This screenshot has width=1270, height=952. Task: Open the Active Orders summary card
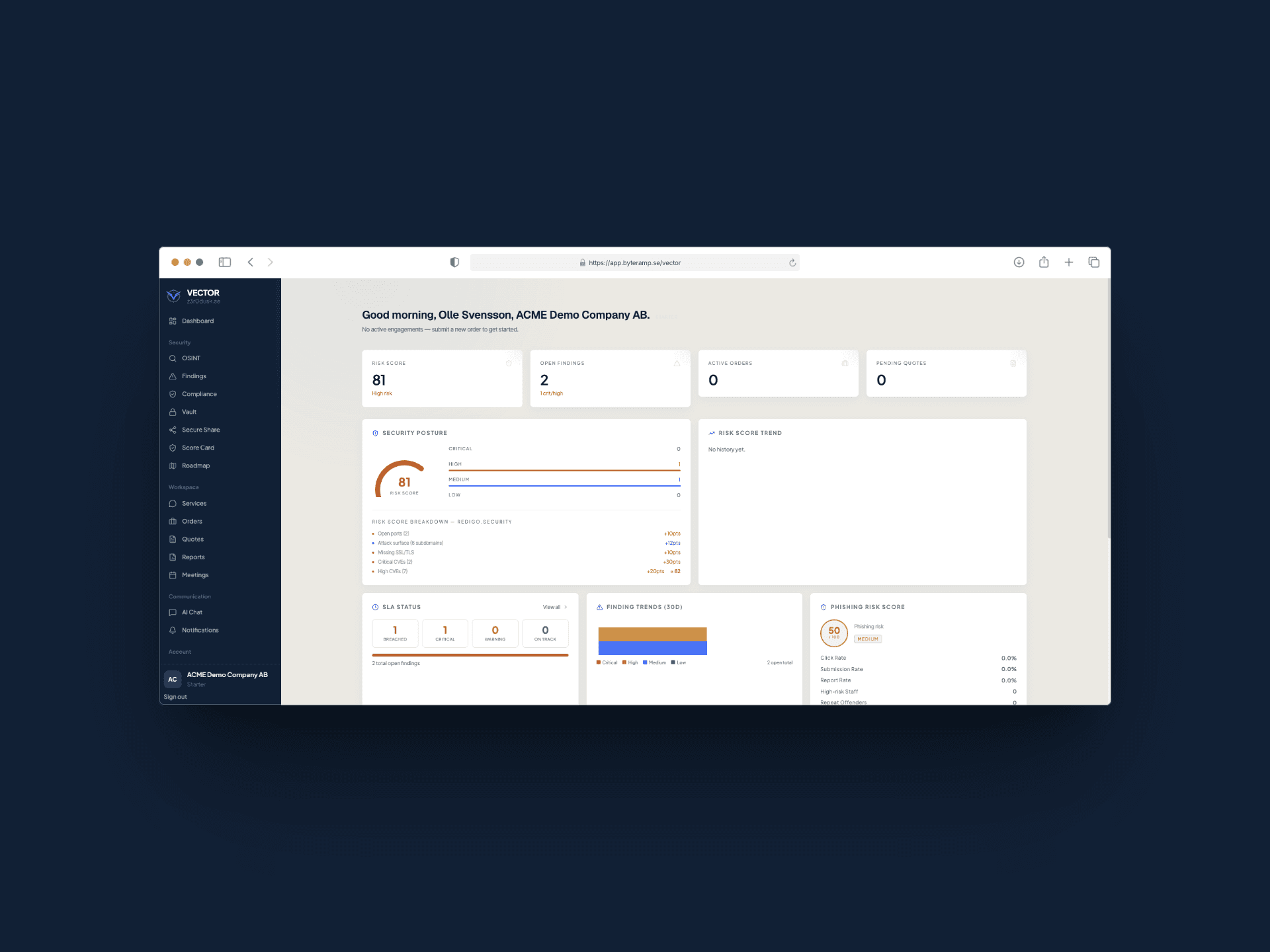coord(779,374)
